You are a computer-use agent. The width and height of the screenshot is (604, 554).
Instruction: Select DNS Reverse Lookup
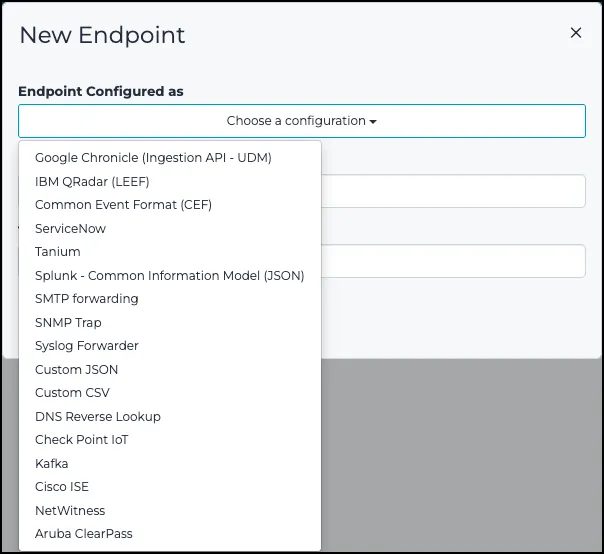tap(98, 416)
